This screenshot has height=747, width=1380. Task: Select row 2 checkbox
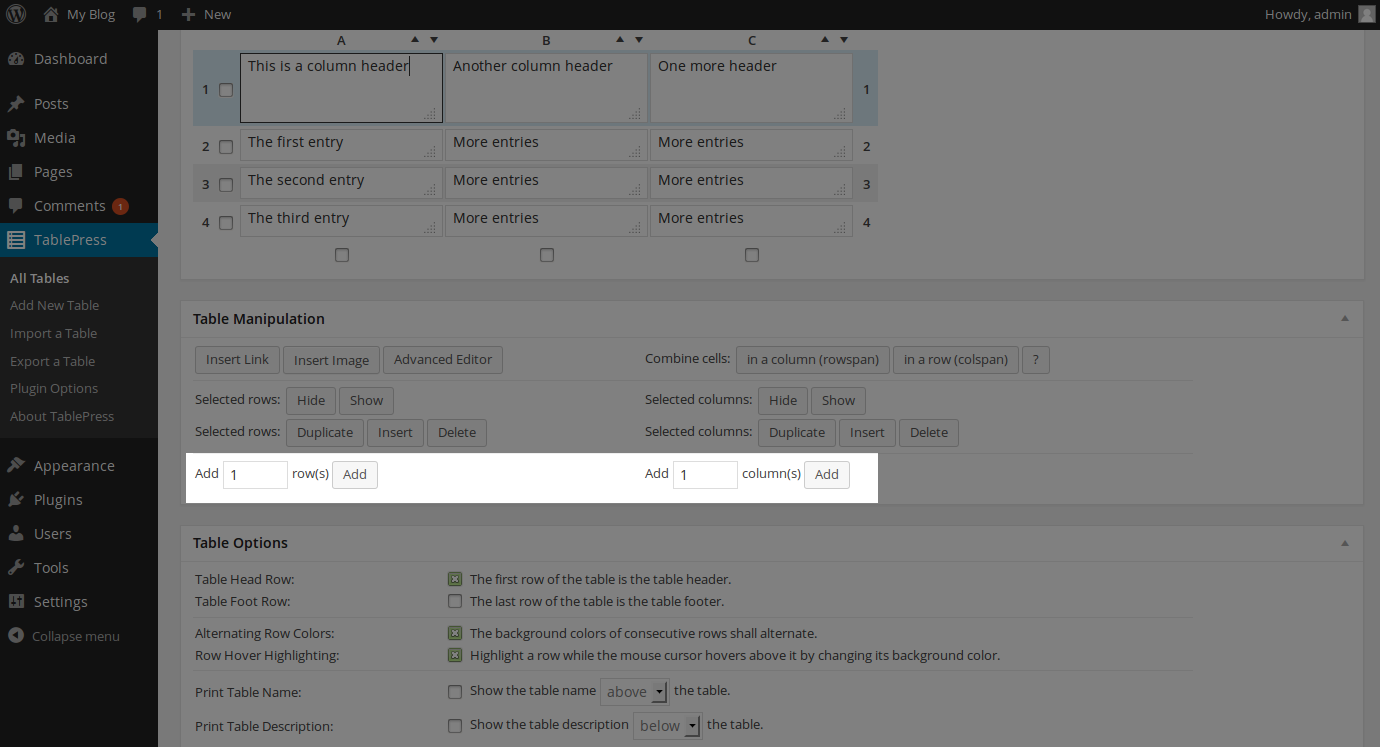(x=226, y=147)
